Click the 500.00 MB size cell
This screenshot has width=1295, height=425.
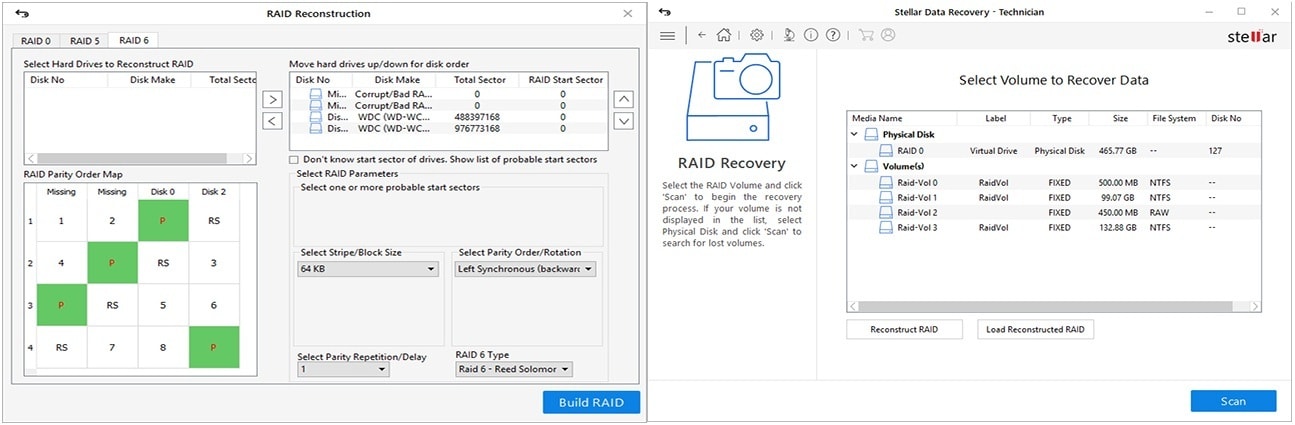1118,183
